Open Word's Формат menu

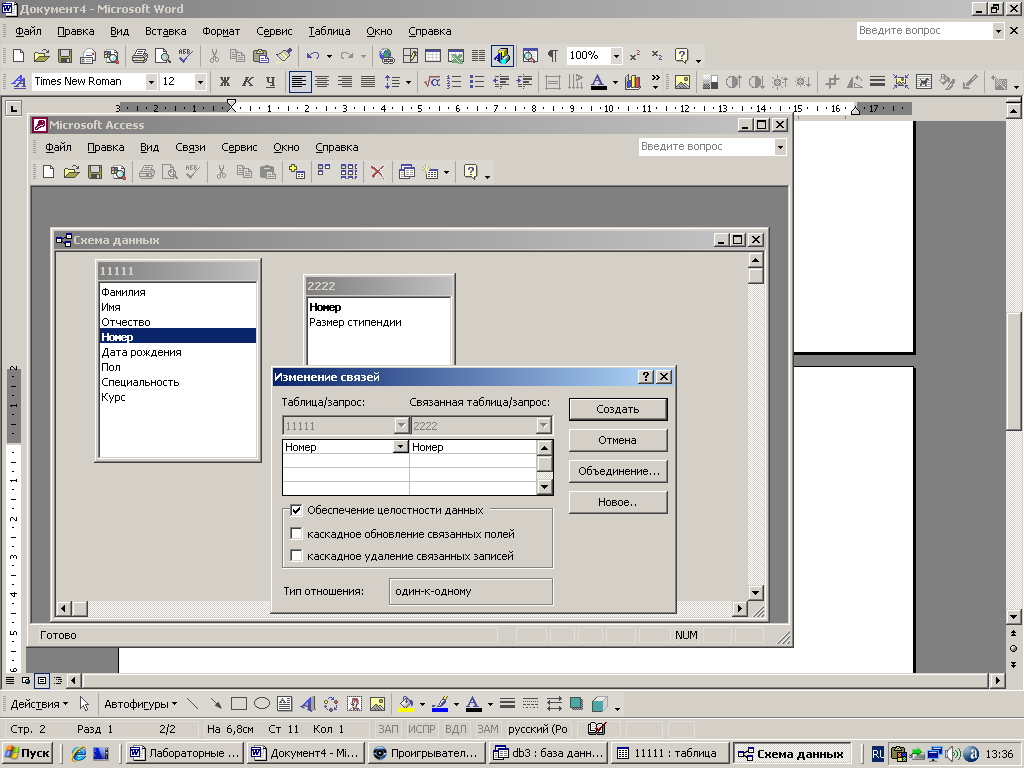[x=221, y=31]
